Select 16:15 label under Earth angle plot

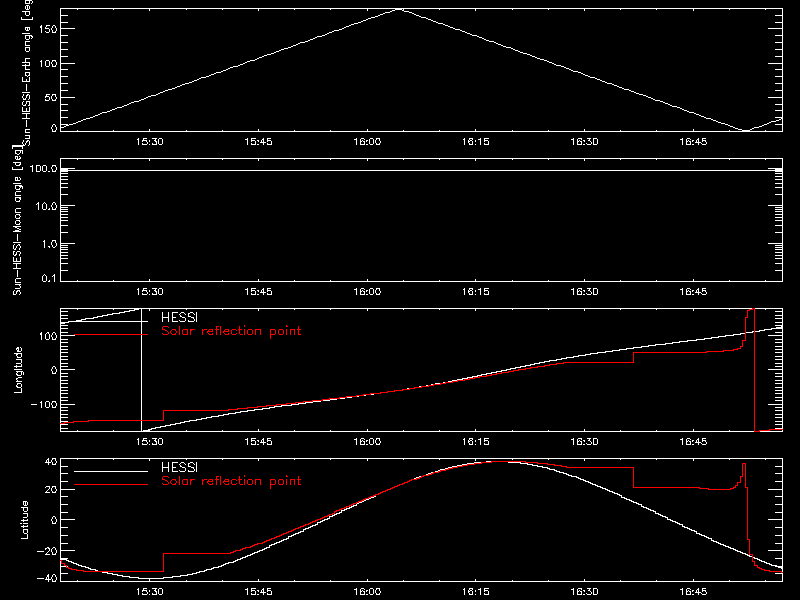[x=476, y=142]
